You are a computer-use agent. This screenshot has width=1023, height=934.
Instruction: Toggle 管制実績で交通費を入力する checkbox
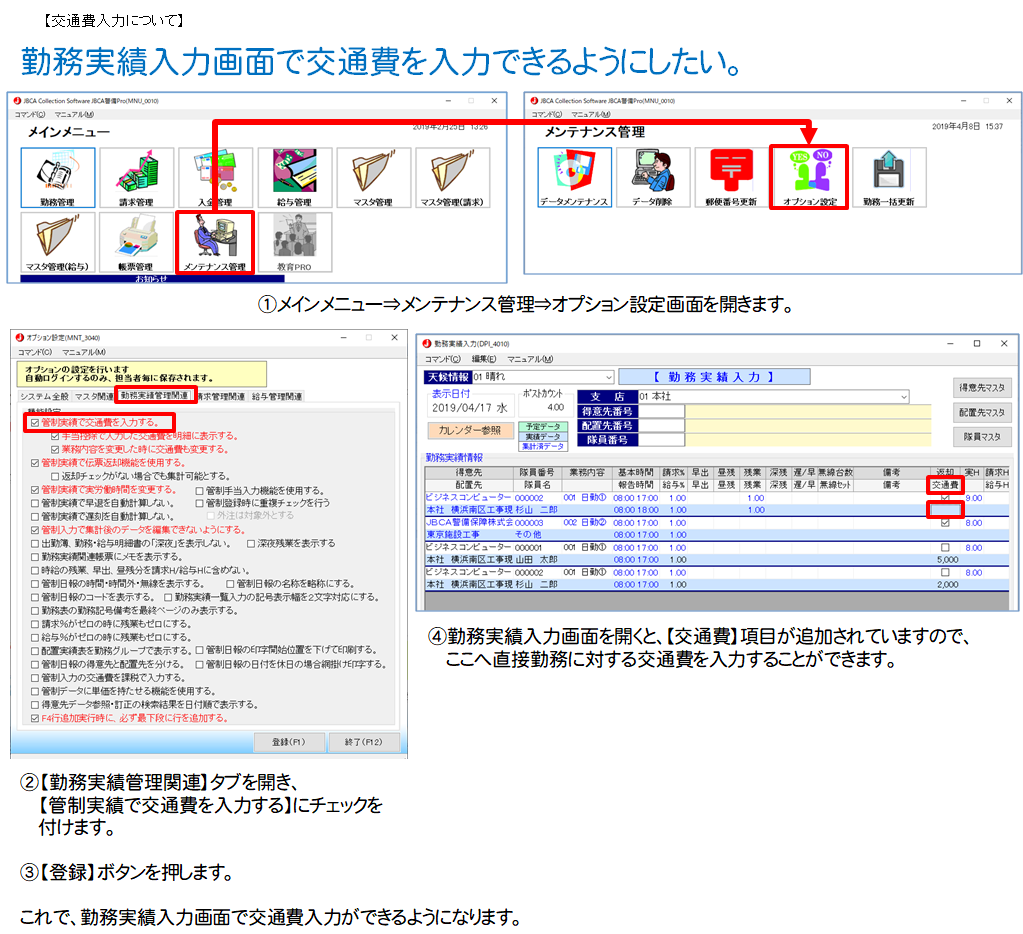click(35, 423)
